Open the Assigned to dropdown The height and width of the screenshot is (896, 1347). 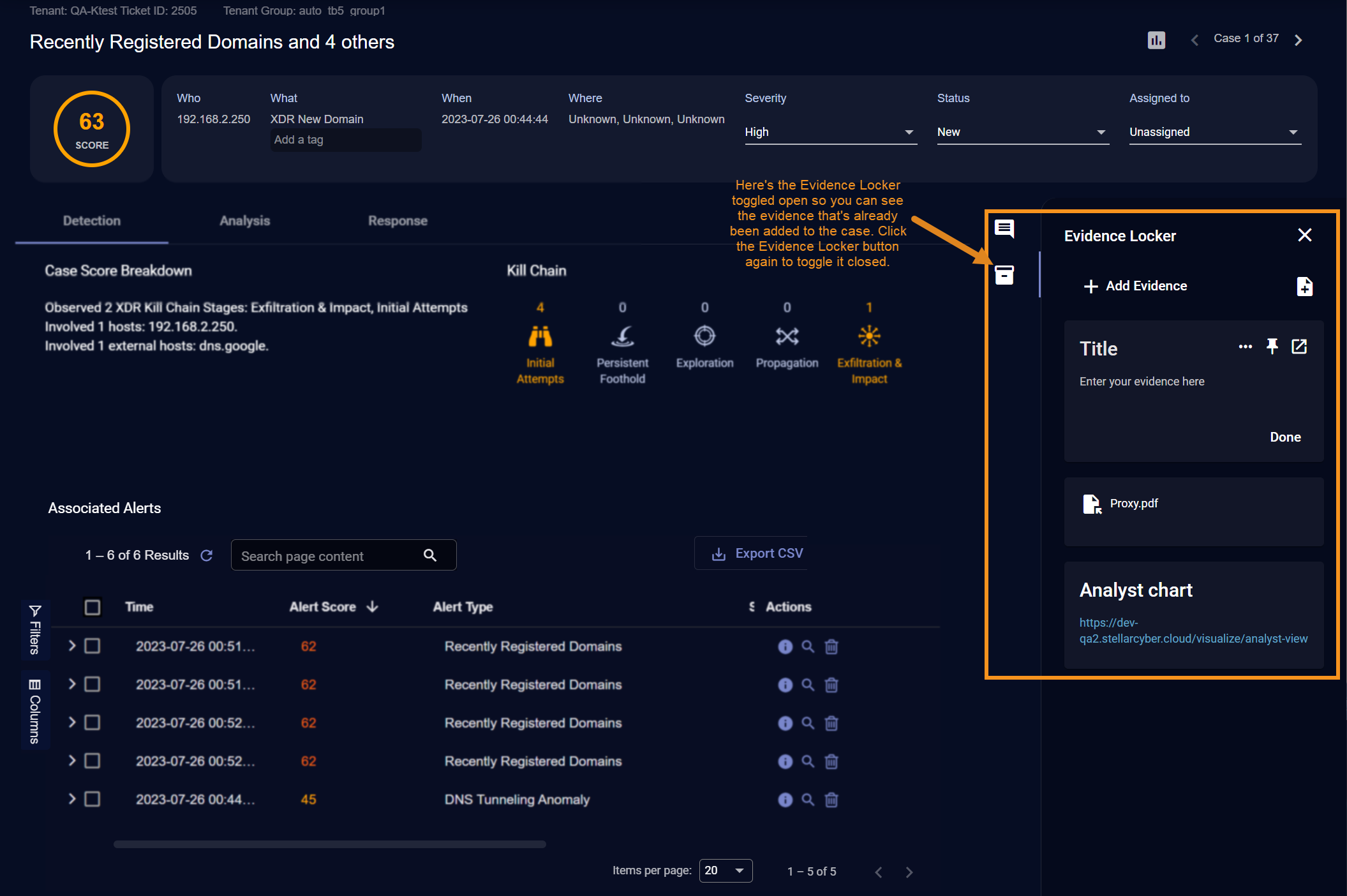[x=1214, y=132]
